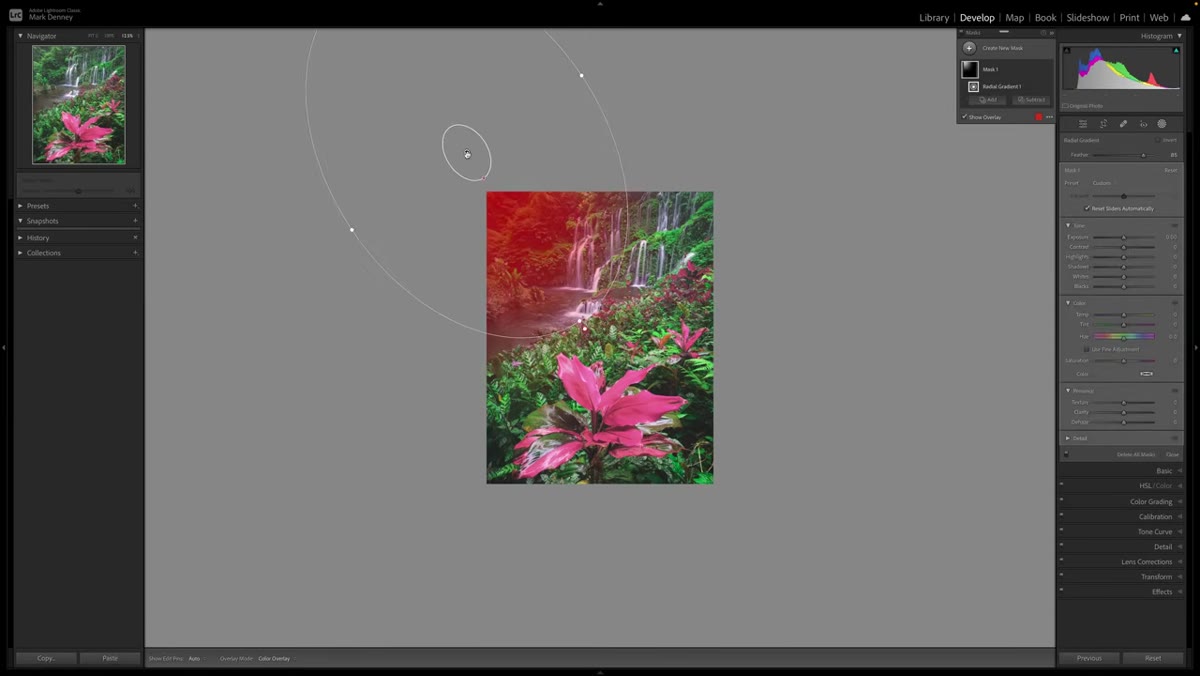Screen dimensions: 1200x676
Task: Click the Paste button
Action: [110, 658]
